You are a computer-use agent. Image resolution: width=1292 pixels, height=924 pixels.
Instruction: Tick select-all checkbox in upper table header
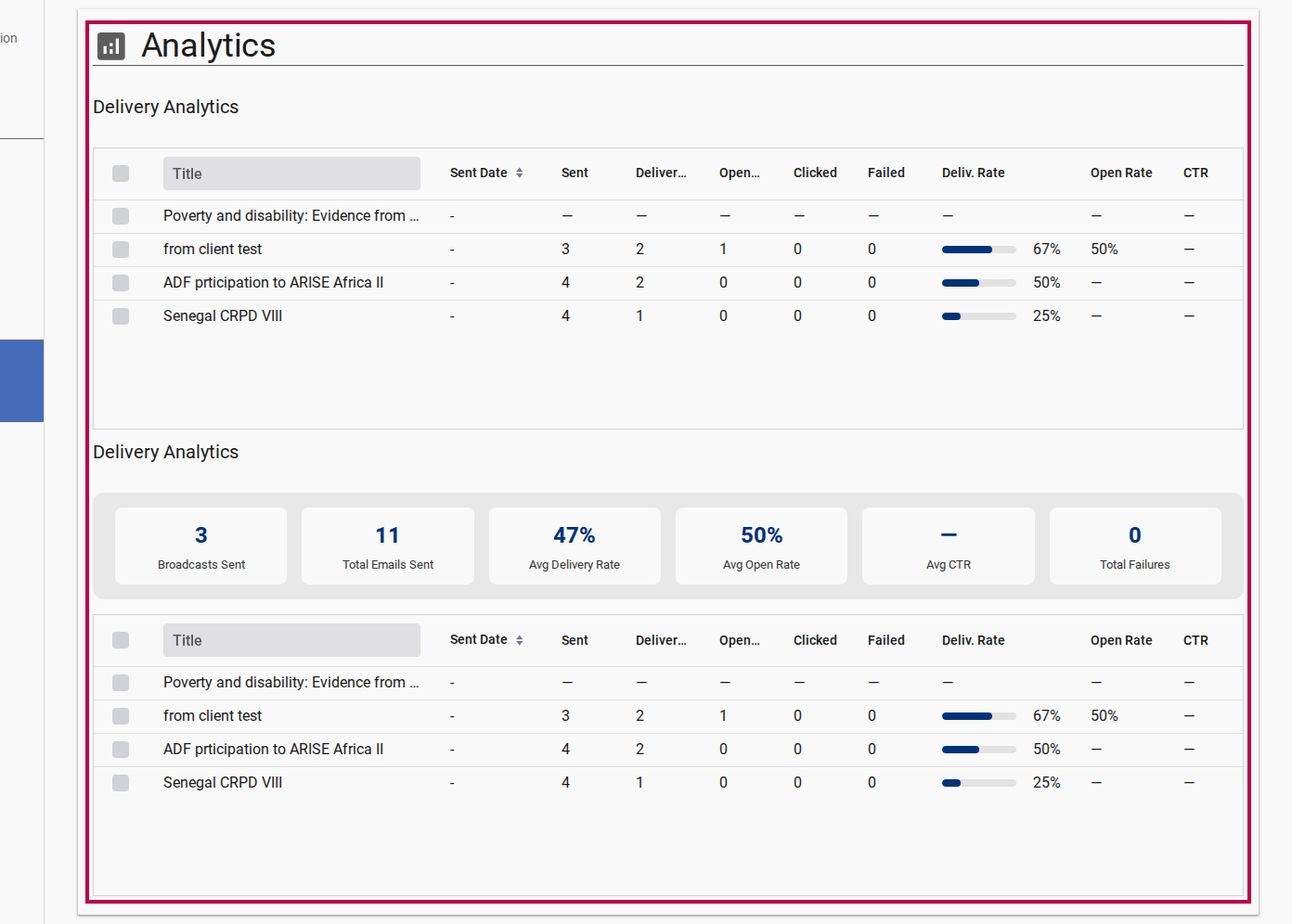(x=121, y=173)
